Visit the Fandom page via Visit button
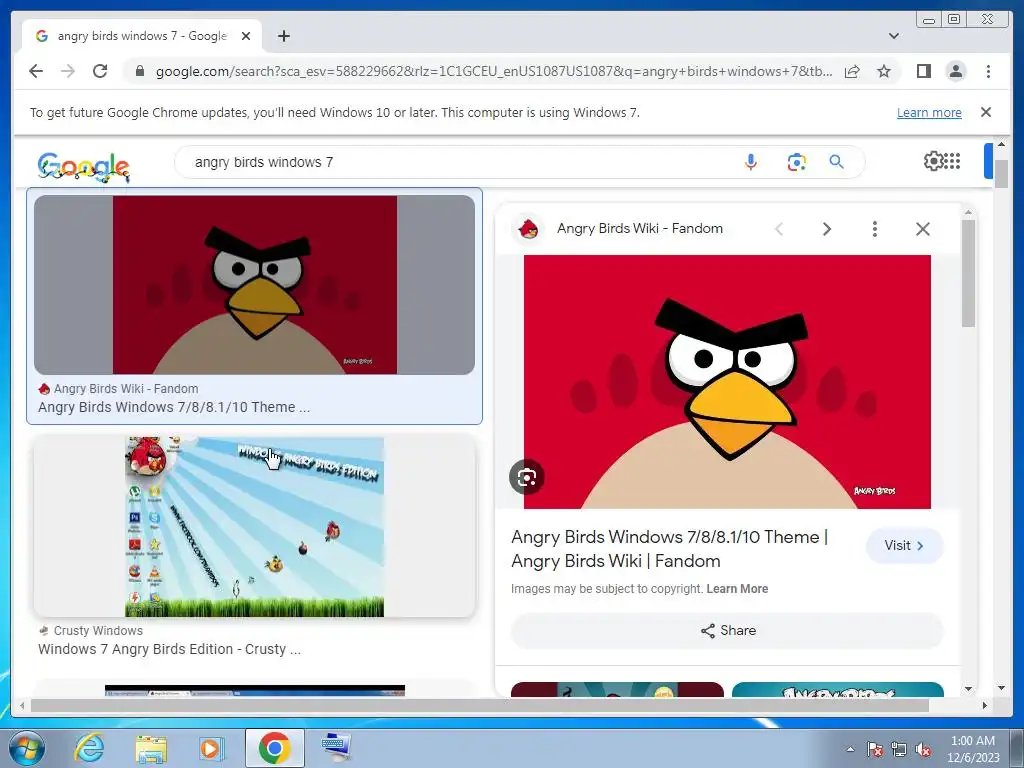 click(904, 546)
